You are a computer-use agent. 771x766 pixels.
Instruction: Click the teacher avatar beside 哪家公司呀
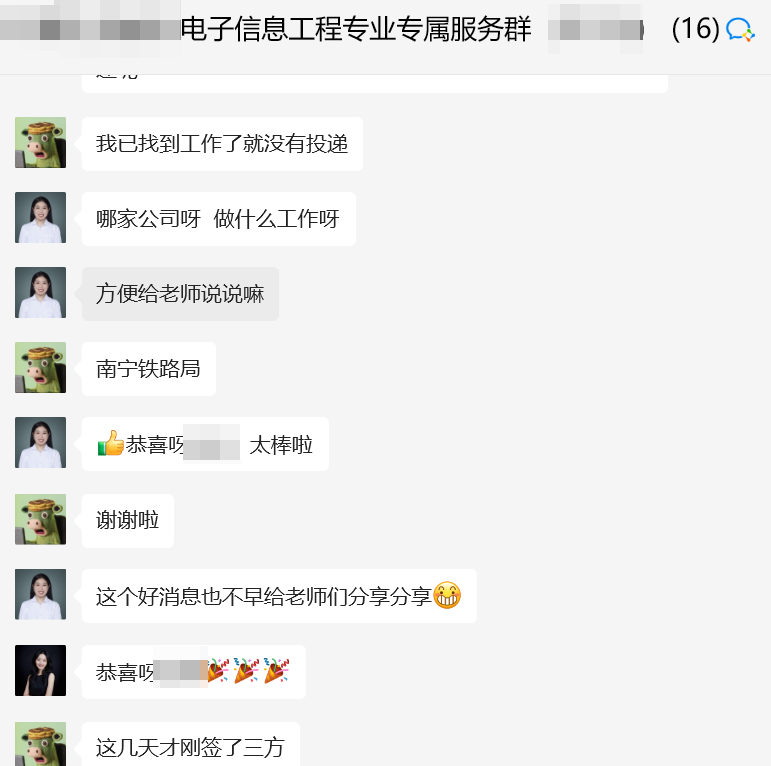pos(40,217)
